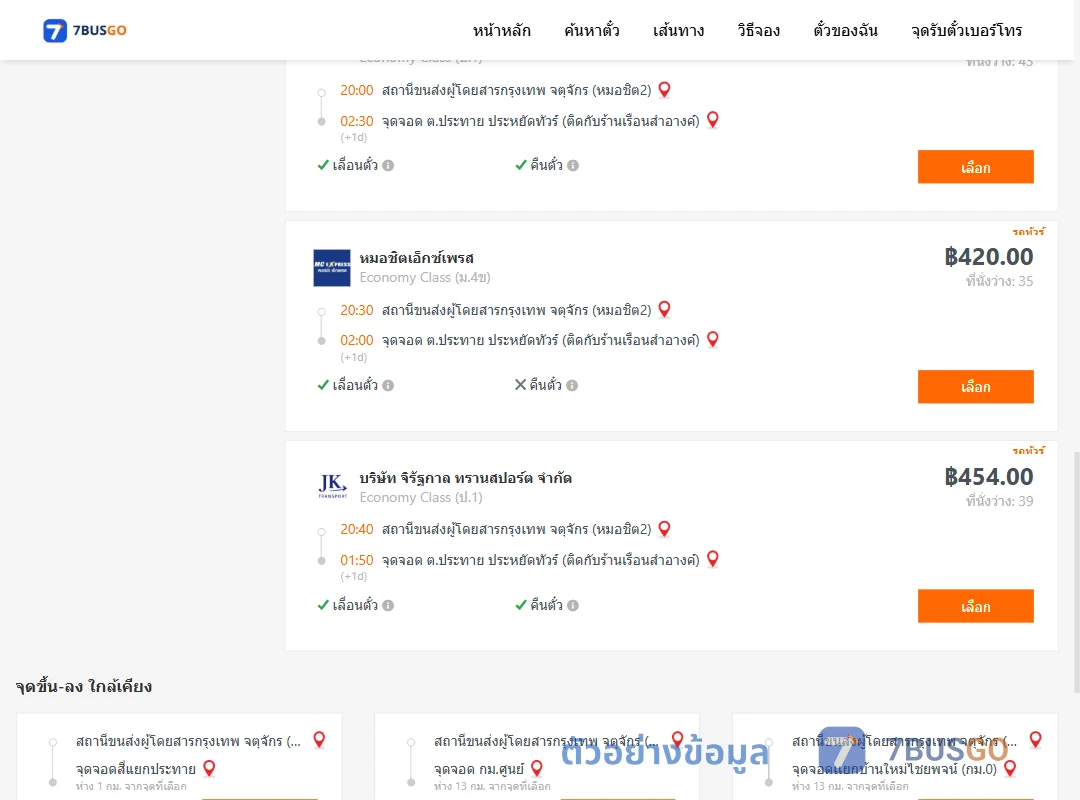
Task: Open คืนตั๋ว info icon on จิรัฐกาล trip
Action: coord(573,605)
